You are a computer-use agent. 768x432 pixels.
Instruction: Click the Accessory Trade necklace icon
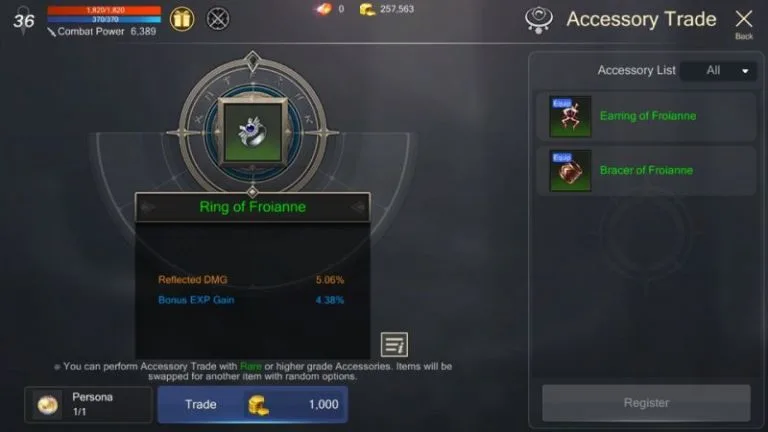539,20
